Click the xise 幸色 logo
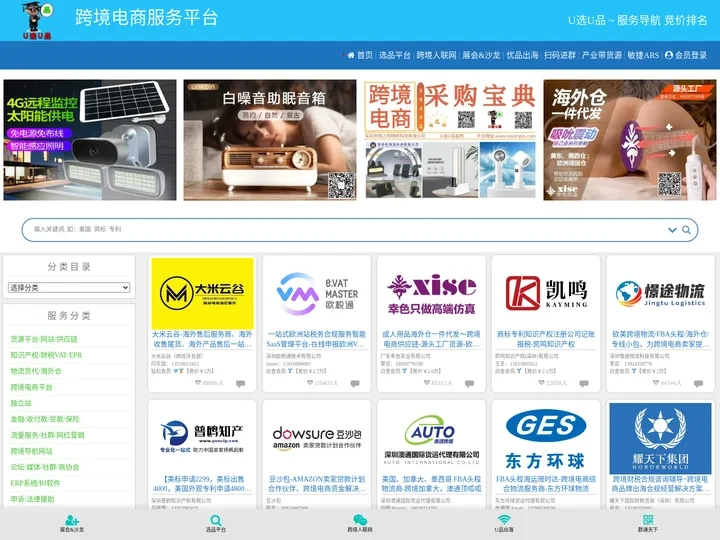Screen dimensions: 720x540 (431, 293)
